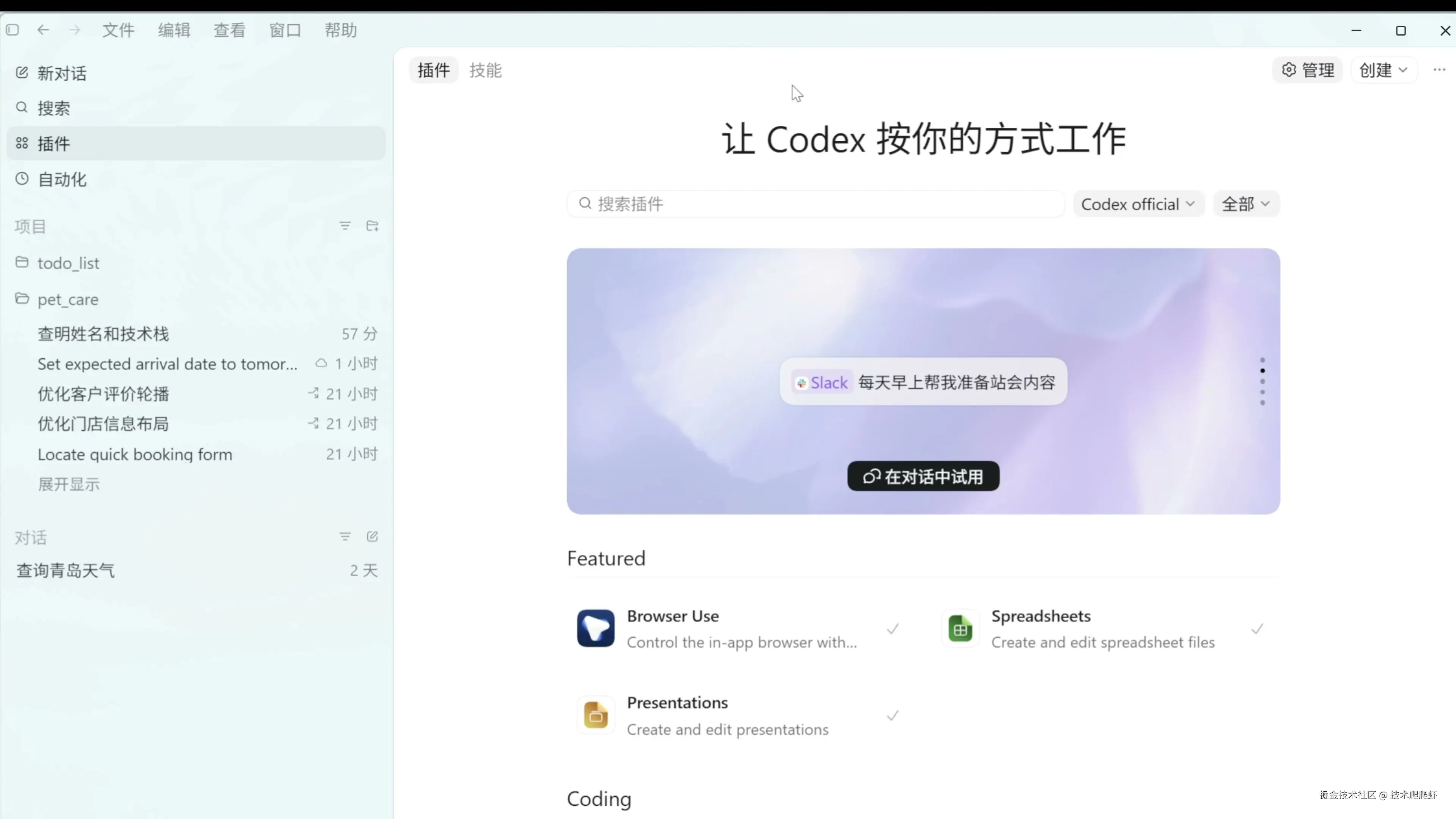This screenshot has height=819, width=1456.
Task: Click the 管理 button
Action: (1307, 70)
